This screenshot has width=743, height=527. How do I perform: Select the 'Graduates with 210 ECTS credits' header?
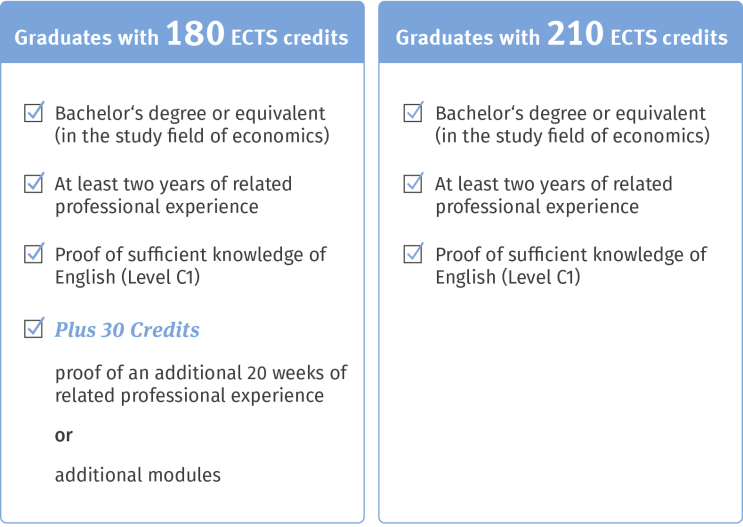click(561, 32)
